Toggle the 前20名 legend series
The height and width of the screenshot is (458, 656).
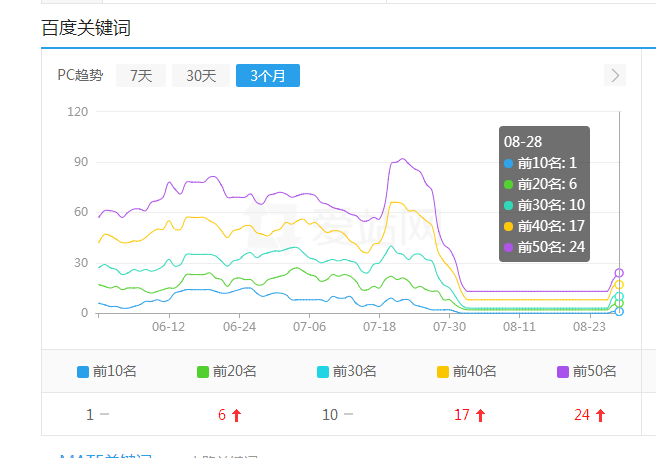click(x=227, y=371)
